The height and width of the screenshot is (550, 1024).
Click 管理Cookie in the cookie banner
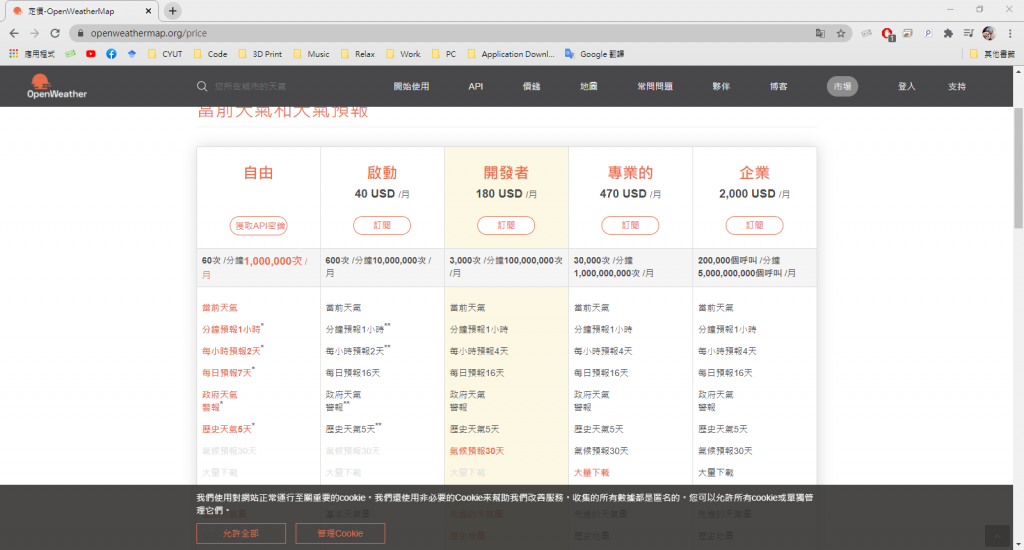click(x=340, y=534)
